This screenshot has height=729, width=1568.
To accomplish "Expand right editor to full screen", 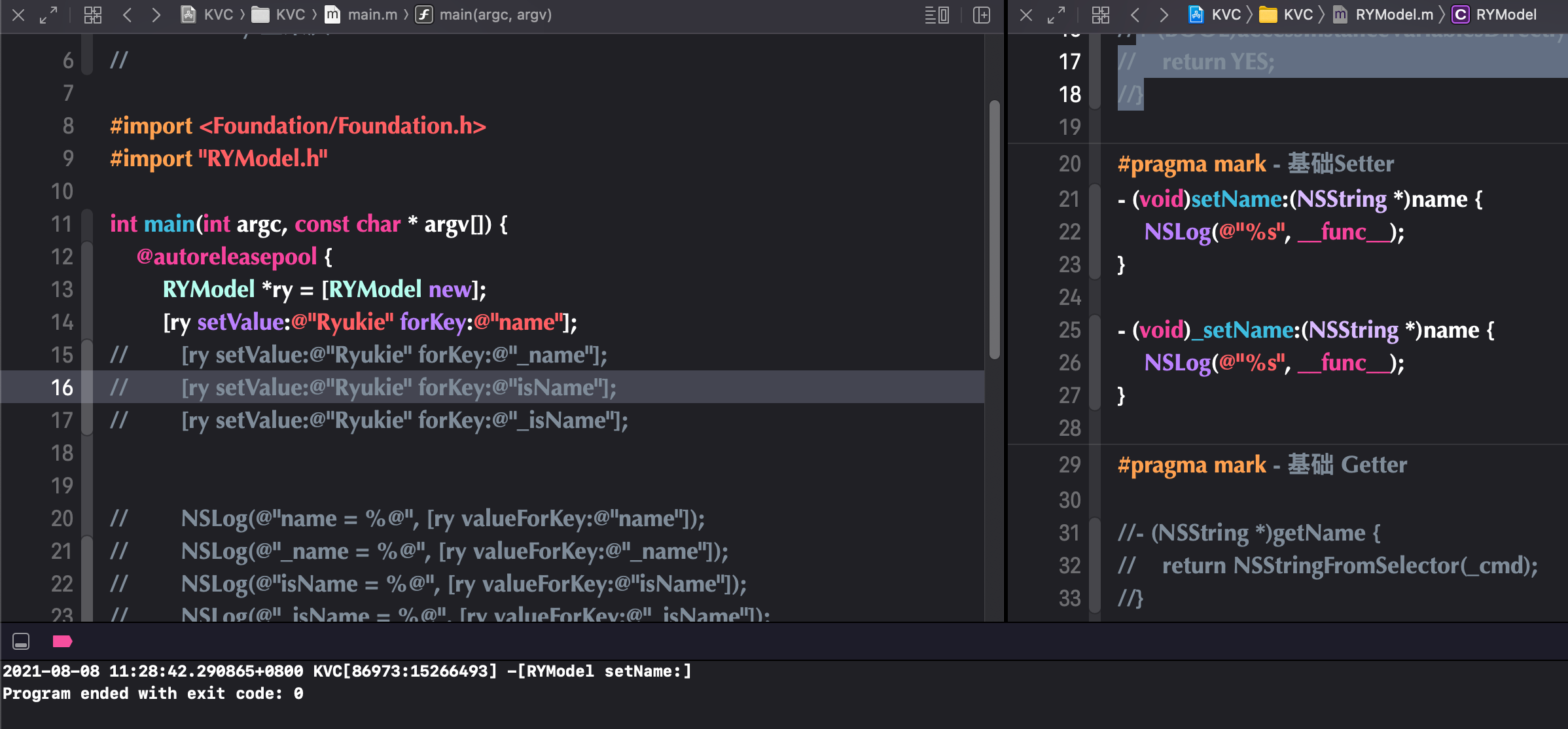I will tap(1056, 14).
